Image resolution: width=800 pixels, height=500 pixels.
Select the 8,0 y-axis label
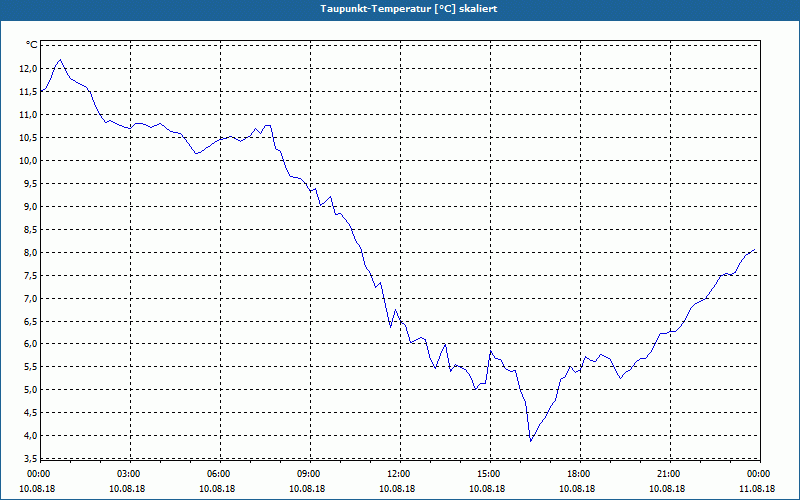(x=30, y=253)
